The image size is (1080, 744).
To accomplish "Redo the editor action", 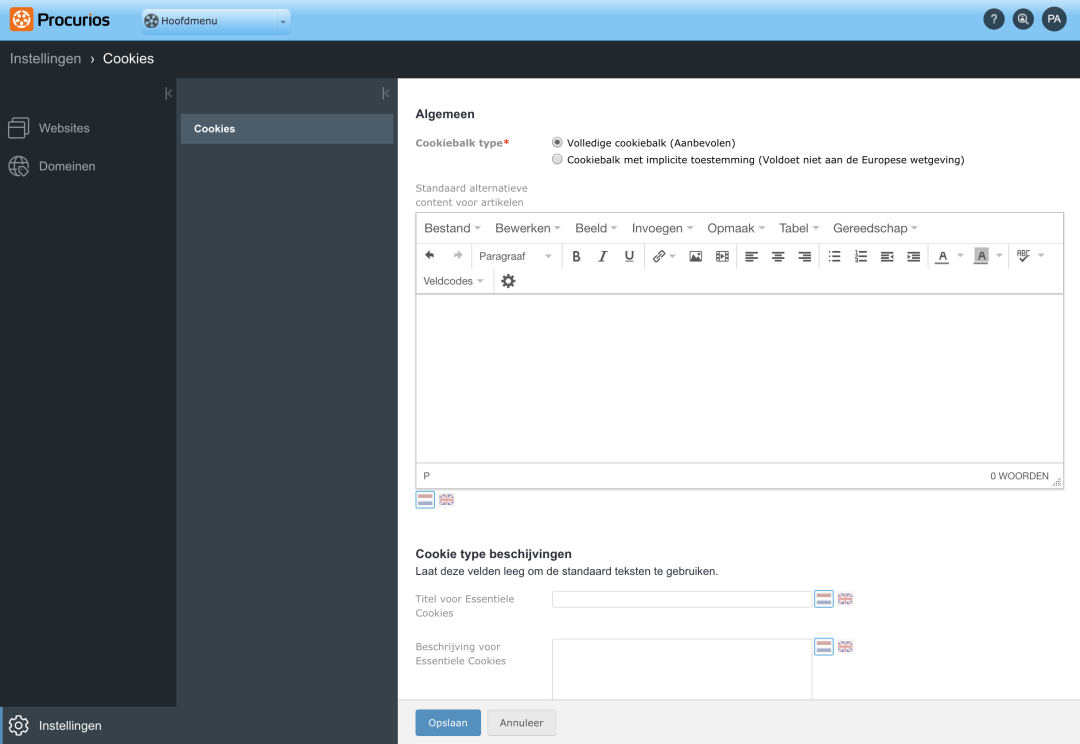I will 457,256.
